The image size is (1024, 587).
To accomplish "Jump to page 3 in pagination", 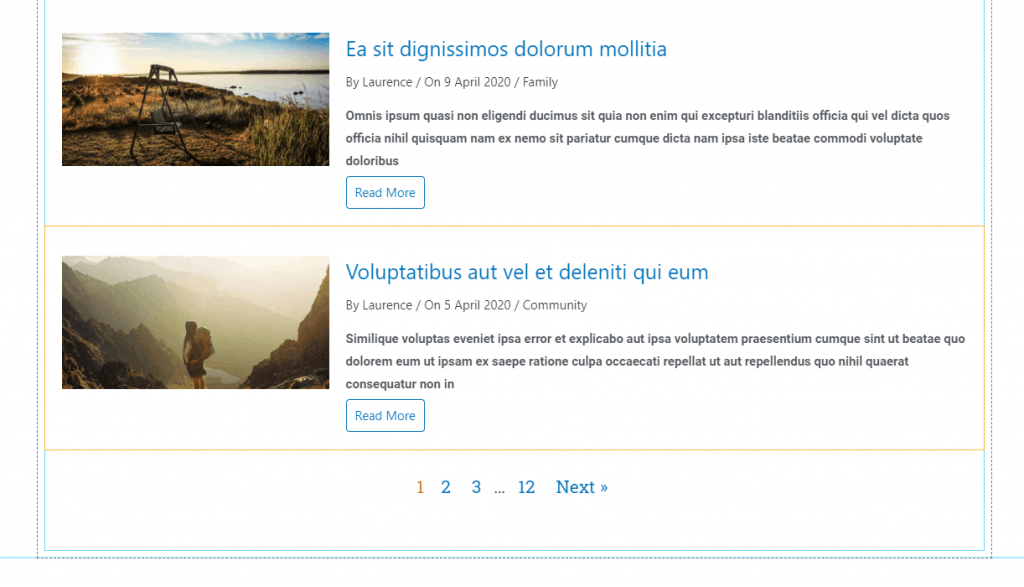I will point(476,488).
